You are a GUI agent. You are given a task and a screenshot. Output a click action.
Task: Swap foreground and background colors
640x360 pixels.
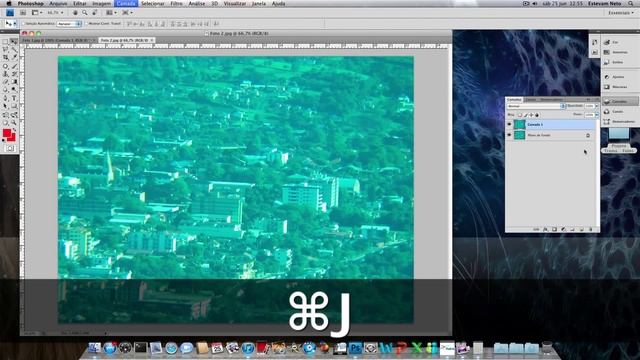(14, 129)
